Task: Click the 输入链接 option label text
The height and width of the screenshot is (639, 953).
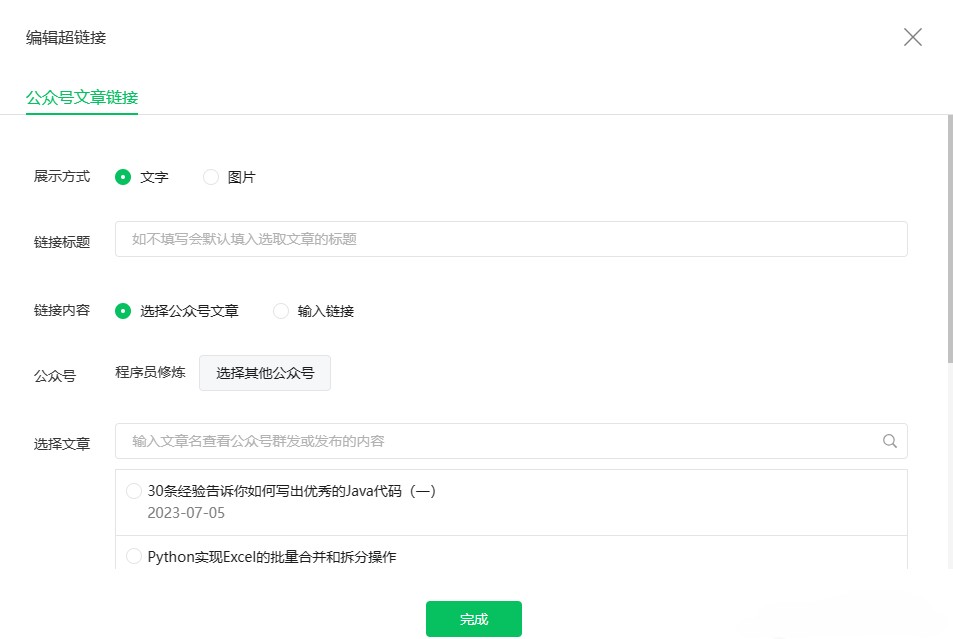Action: (x=325, y=311)
